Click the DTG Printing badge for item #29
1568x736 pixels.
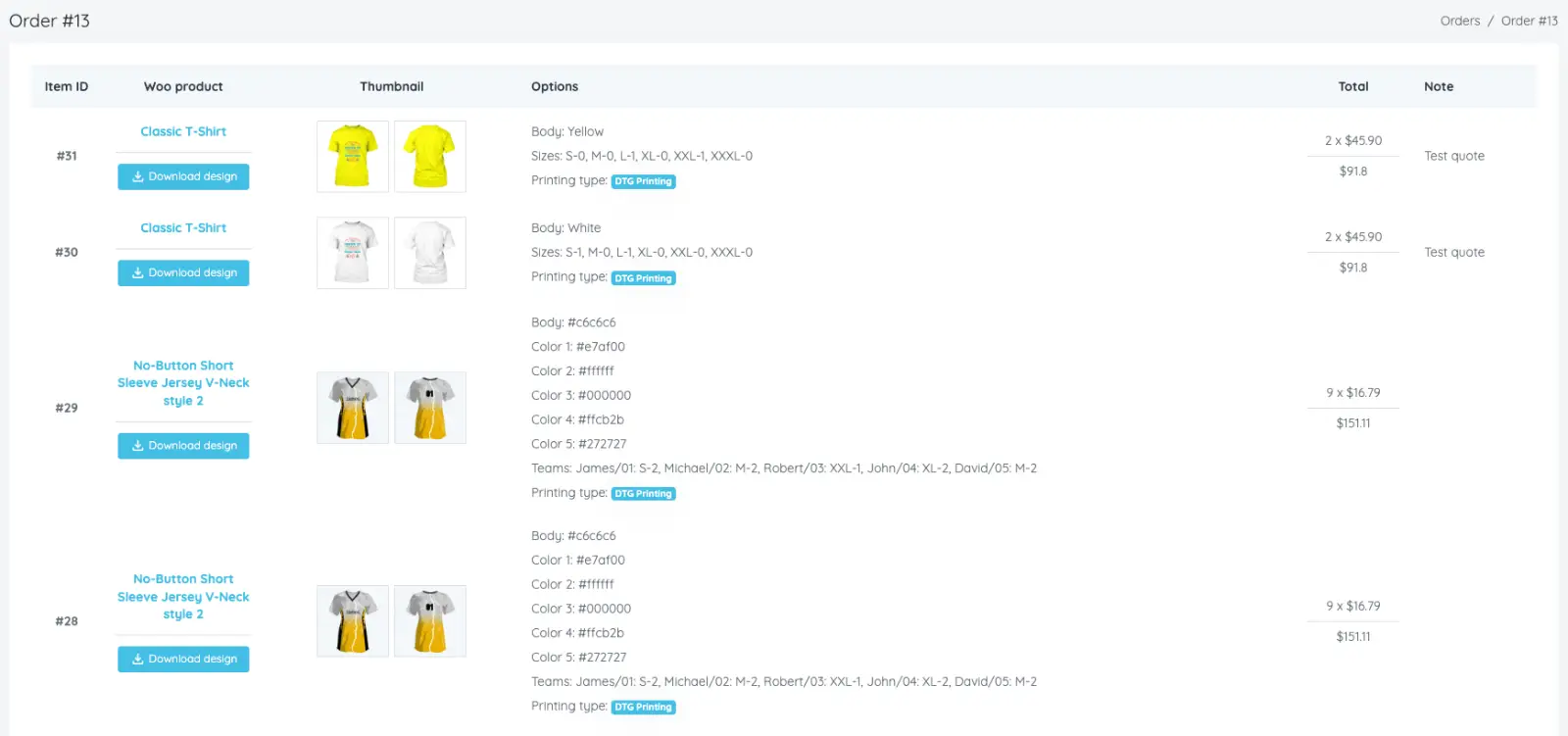pos(644,494)
